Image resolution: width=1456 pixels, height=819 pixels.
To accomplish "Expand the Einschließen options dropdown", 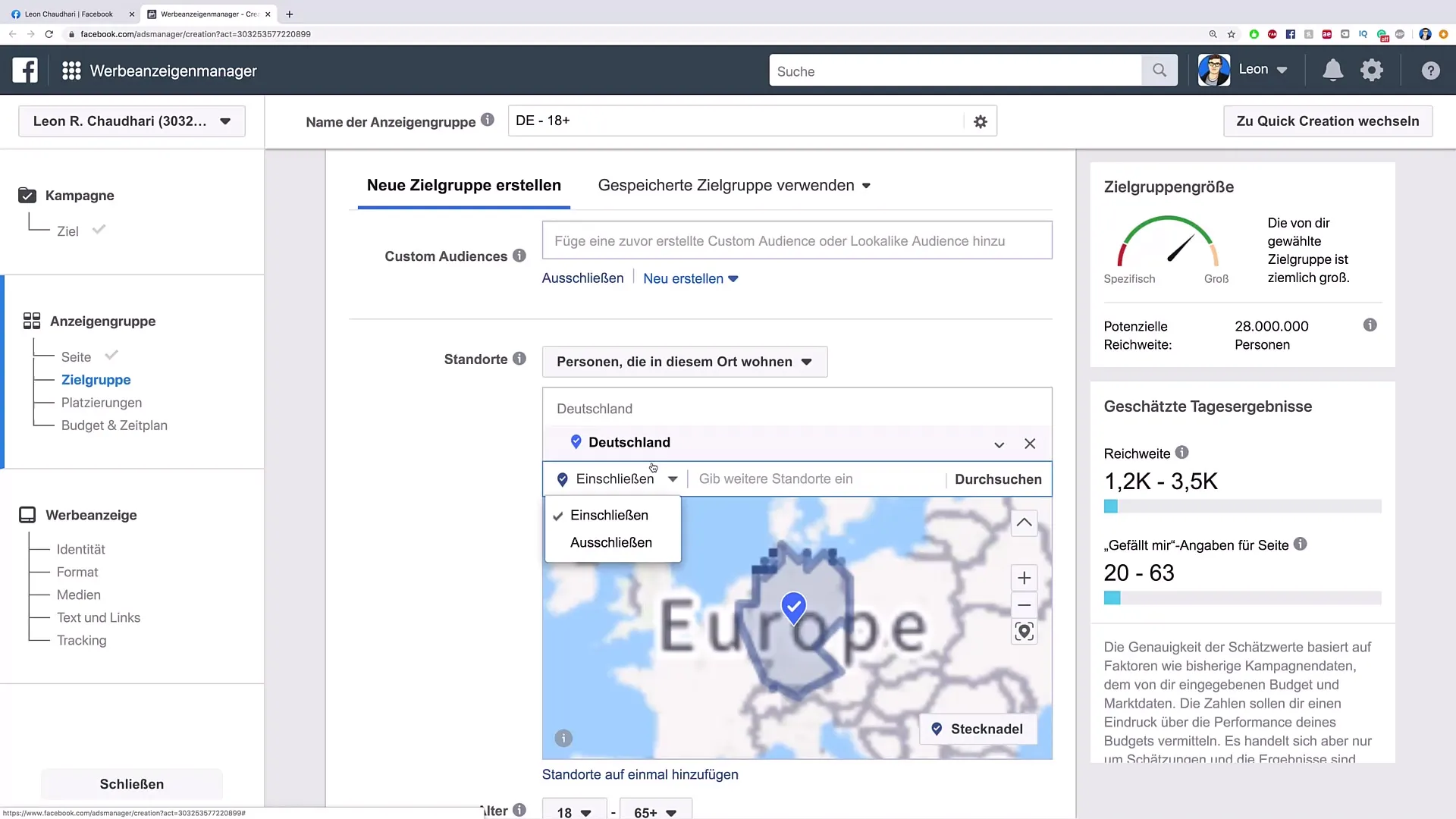I will click(673, 479).
